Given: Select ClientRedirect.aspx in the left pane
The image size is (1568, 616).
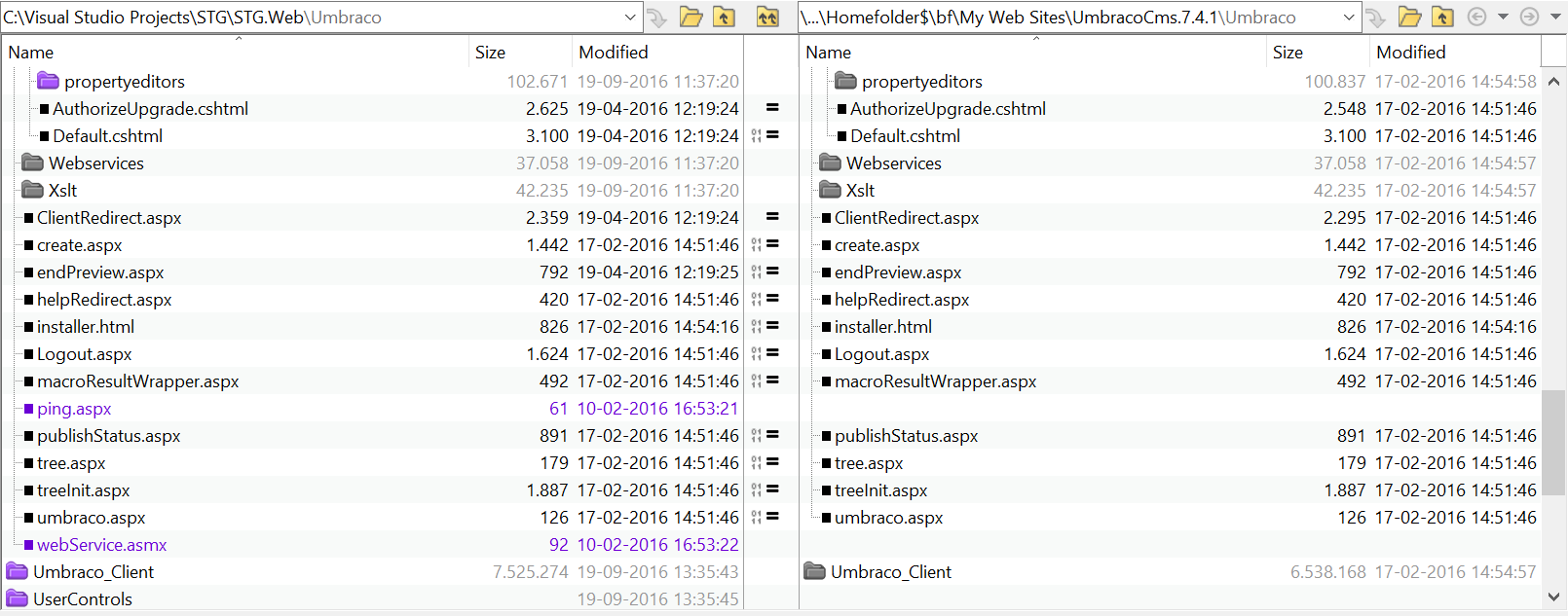Looking at the screenshot, I should pos(109,218).
